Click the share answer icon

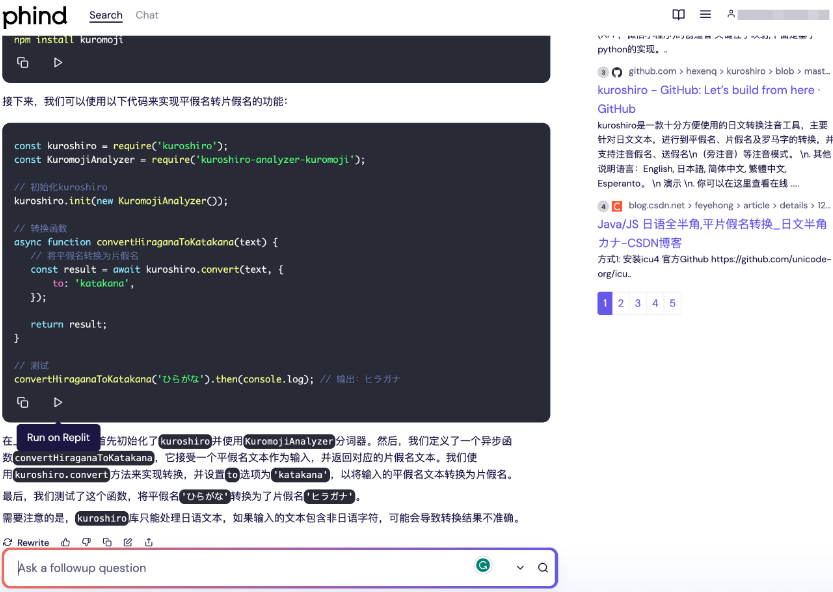point(149,543)
